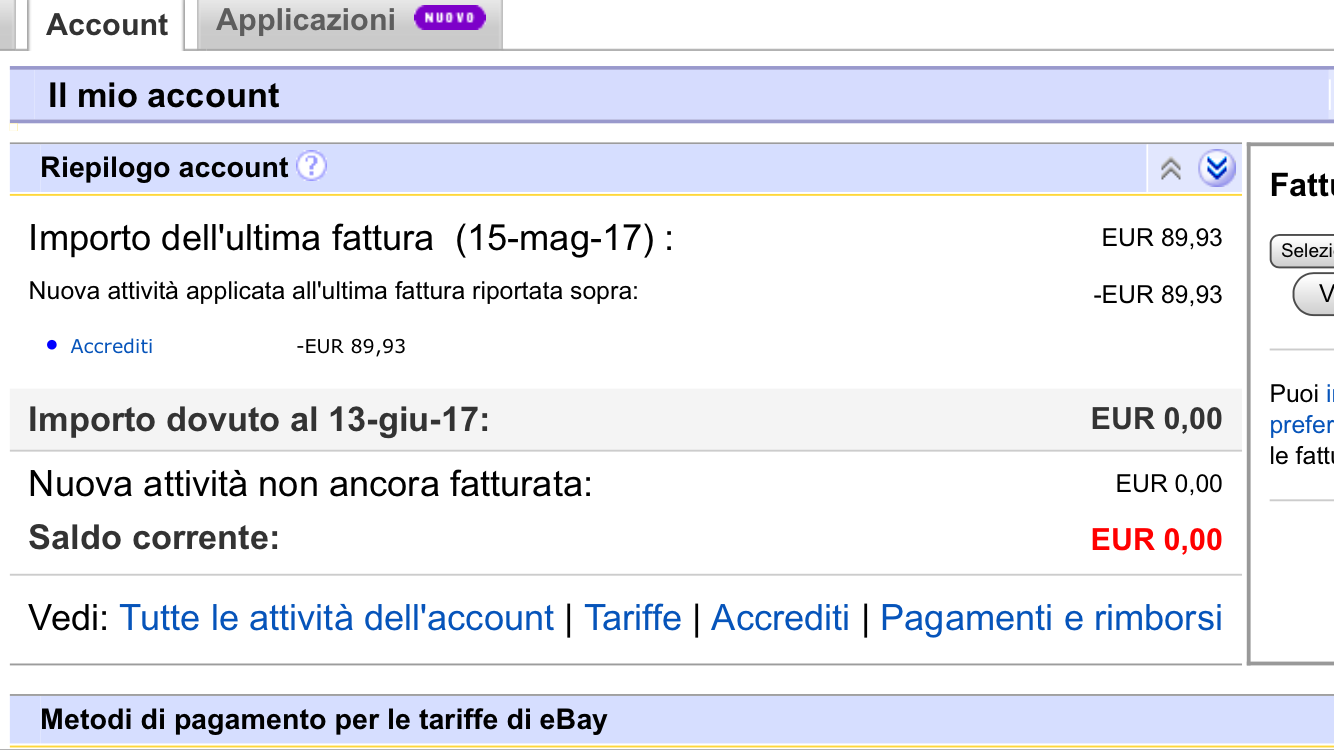
Task: Open Pagamenti e rimborsi link
Action: pyautogui.click(x=1051, y=618)
